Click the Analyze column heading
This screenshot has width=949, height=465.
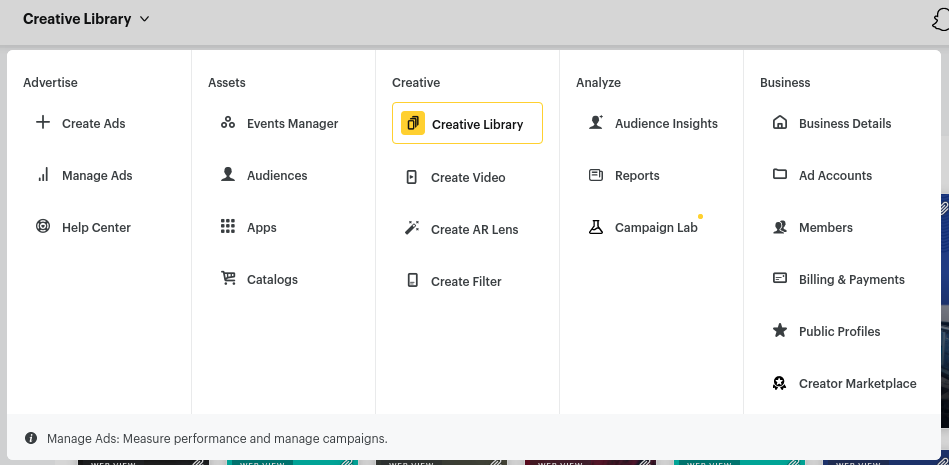598,82
